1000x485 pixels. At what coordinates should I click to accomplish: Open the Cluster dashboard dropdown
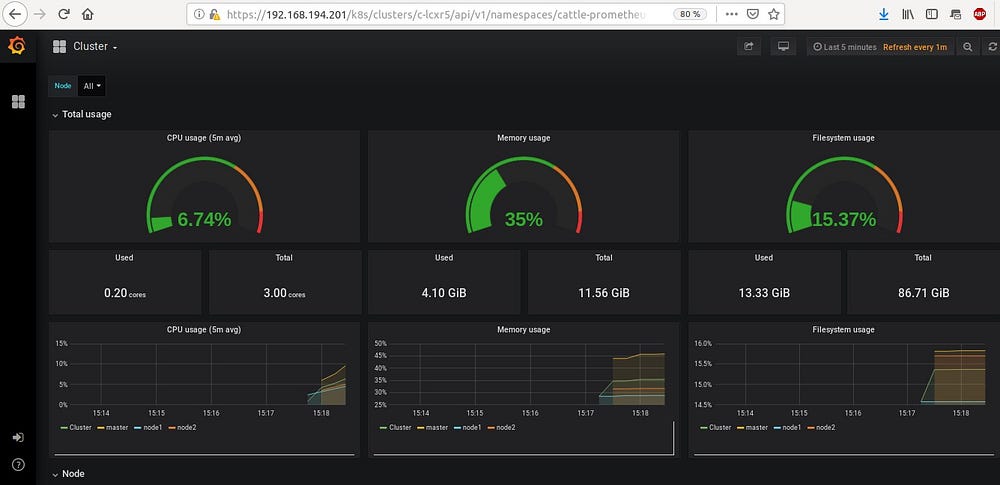(94, 47)
